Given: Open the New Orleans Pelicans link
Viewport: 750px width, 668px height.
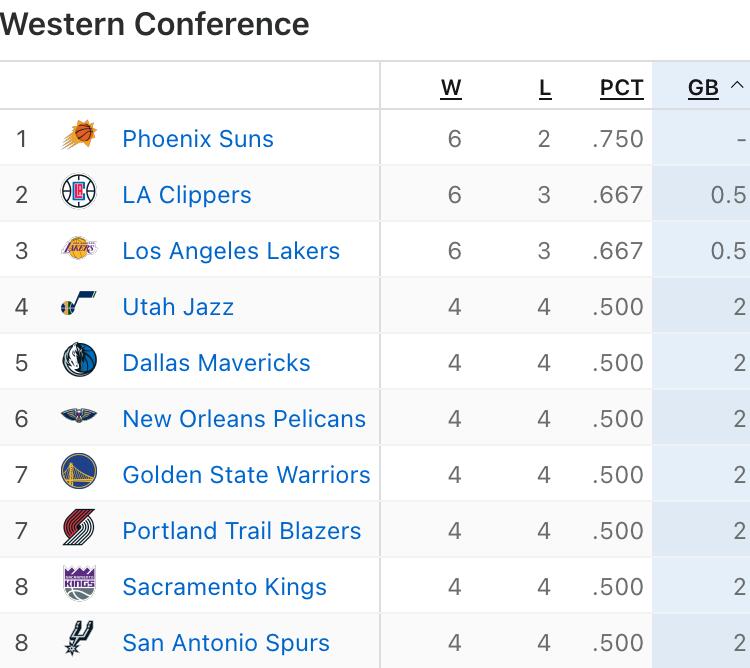Looking at the screenshot, I should (x=244, y=419).
